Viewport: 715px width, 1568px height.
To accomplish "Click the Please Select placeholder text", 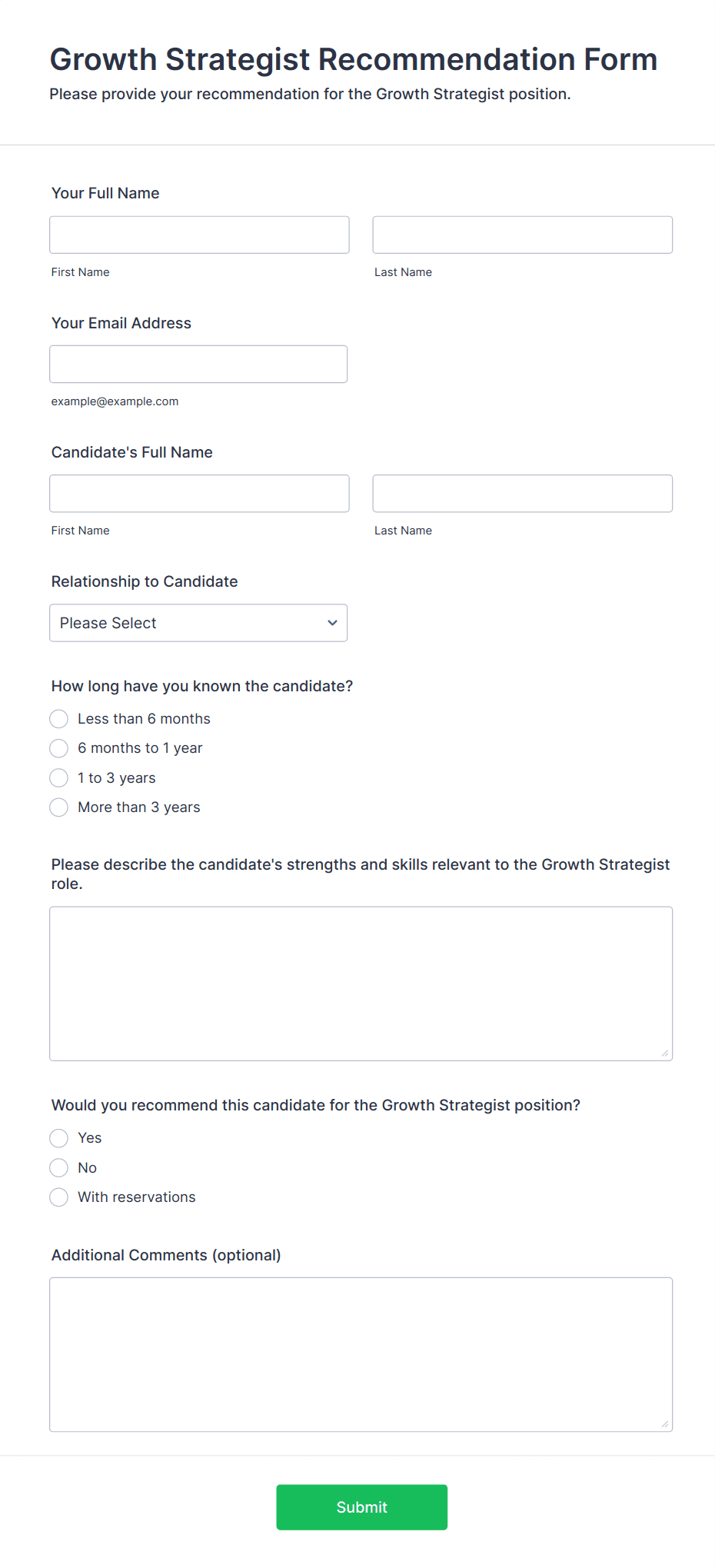I will 108,623.
